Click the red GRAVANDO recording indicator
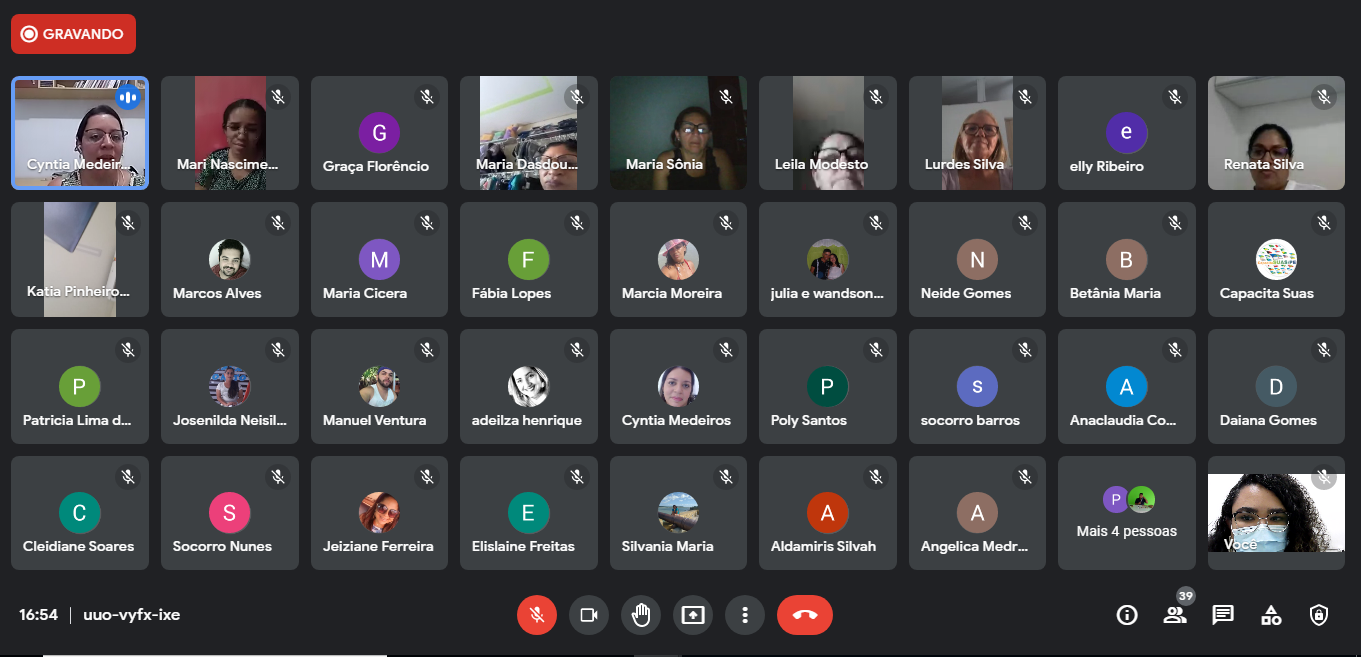Viewport: 1361px width, 657px height. [x=73, y=34]
